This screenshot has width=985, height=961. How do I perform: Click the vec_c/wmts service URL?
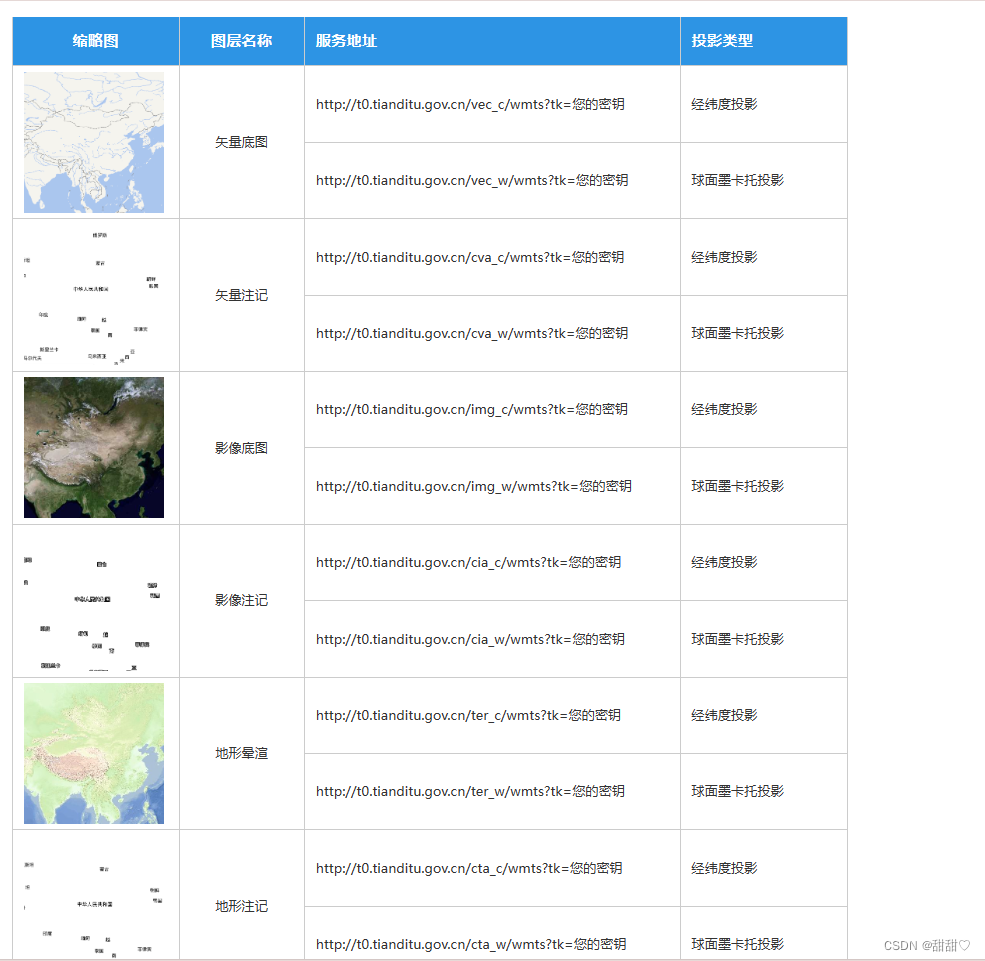[x=470, y=104]
